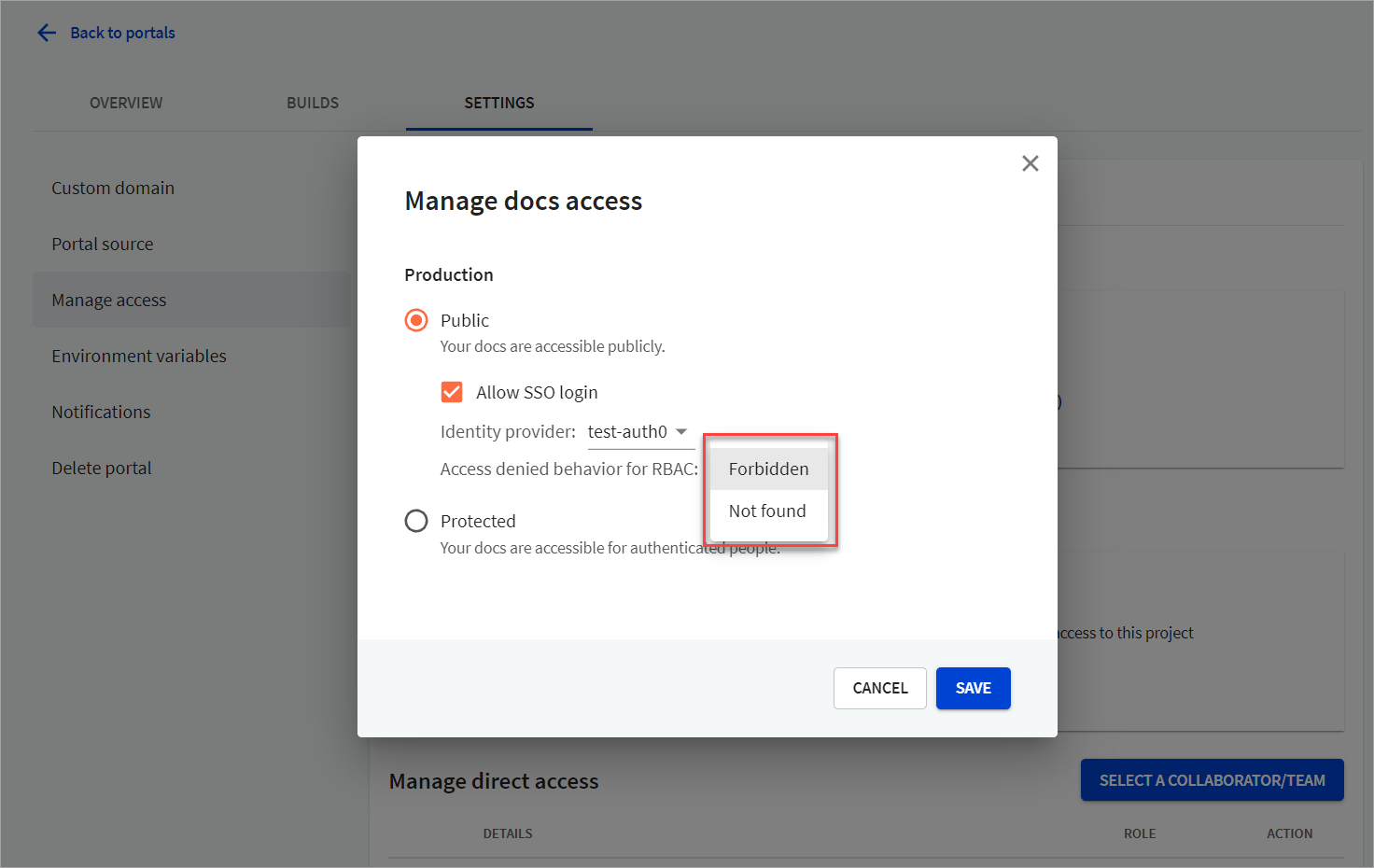Screen dimensions: 1374x868
Task: Select the Protected radio button
Action: [416, 521]
